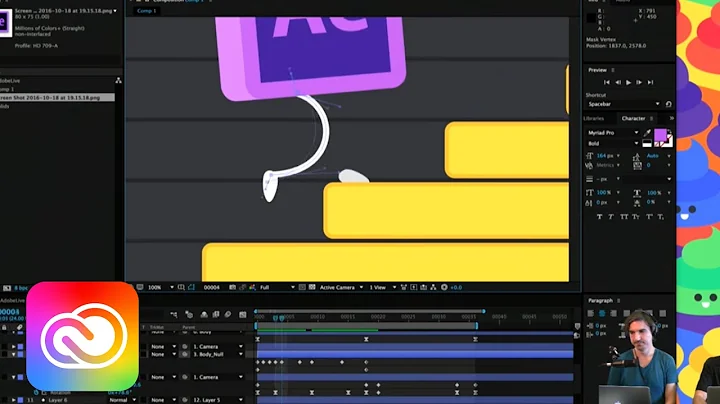Open Metrics kerning dropdown
Image resolution: width=720 pixels, height=404 pixels.
pyautogui.click(x=618, y=165)
